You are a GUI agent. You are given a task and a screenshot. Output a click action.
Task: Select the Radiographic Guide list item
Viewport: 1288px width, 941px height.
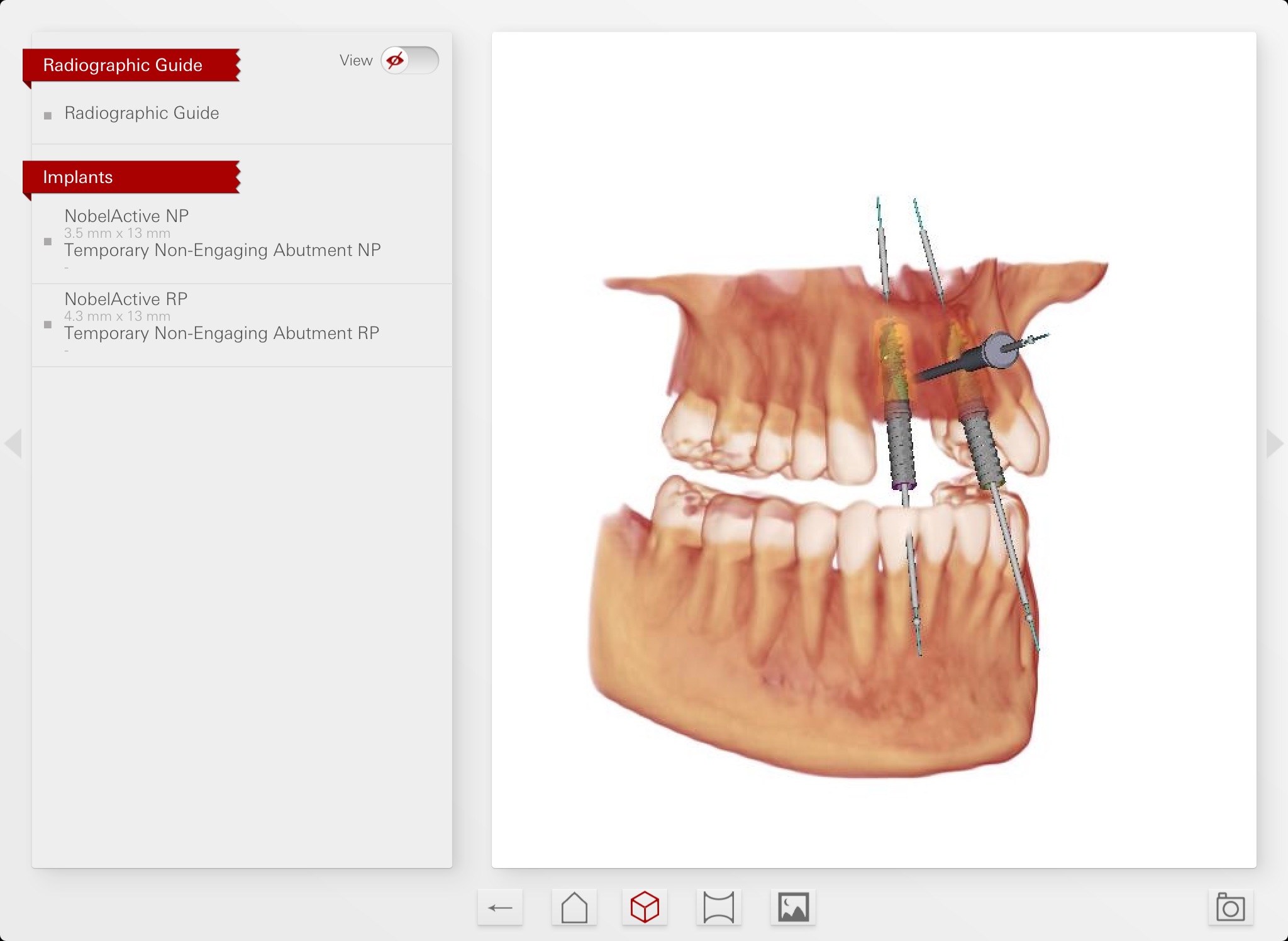click(x=241, y=113)
